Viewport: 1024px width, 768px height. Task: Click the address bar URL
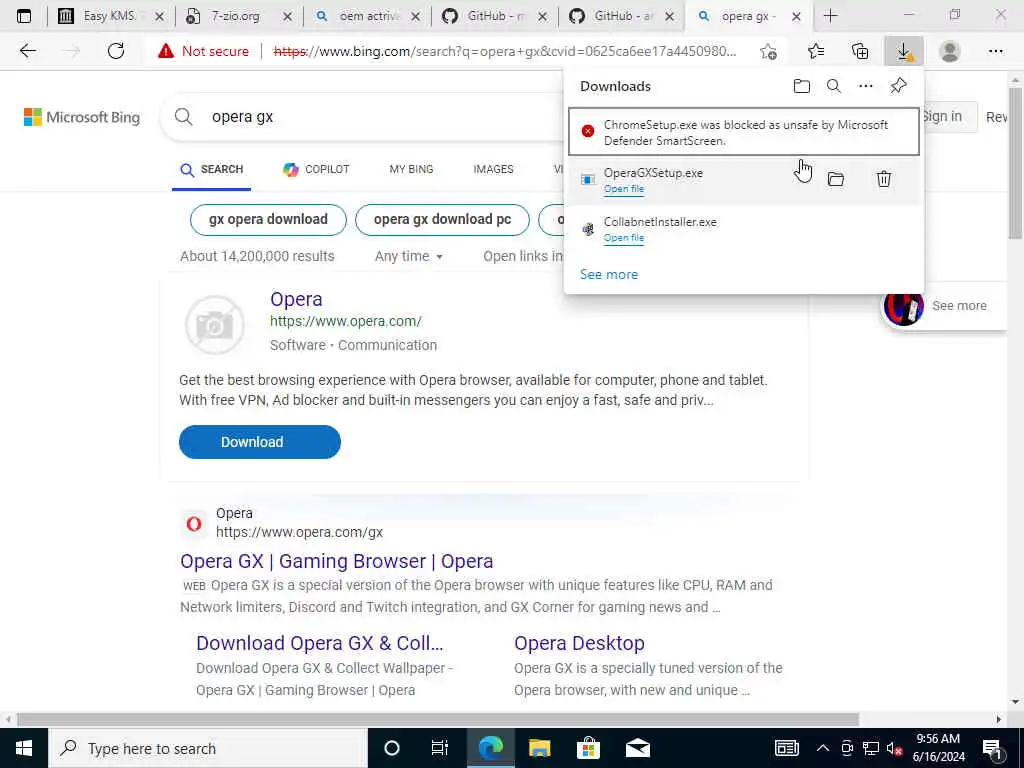pos(505,51)
